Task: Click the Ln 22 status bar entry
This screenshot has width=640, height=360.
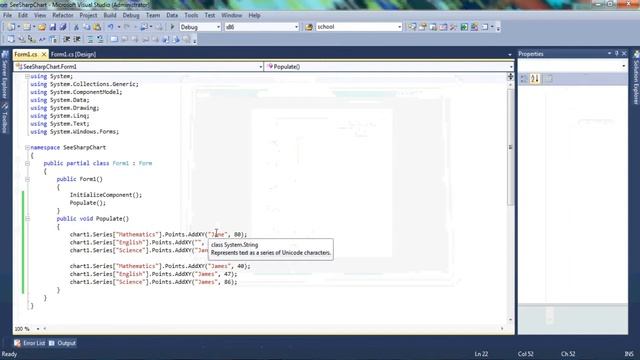Action: pyautogui.click(x=481, y=354)
